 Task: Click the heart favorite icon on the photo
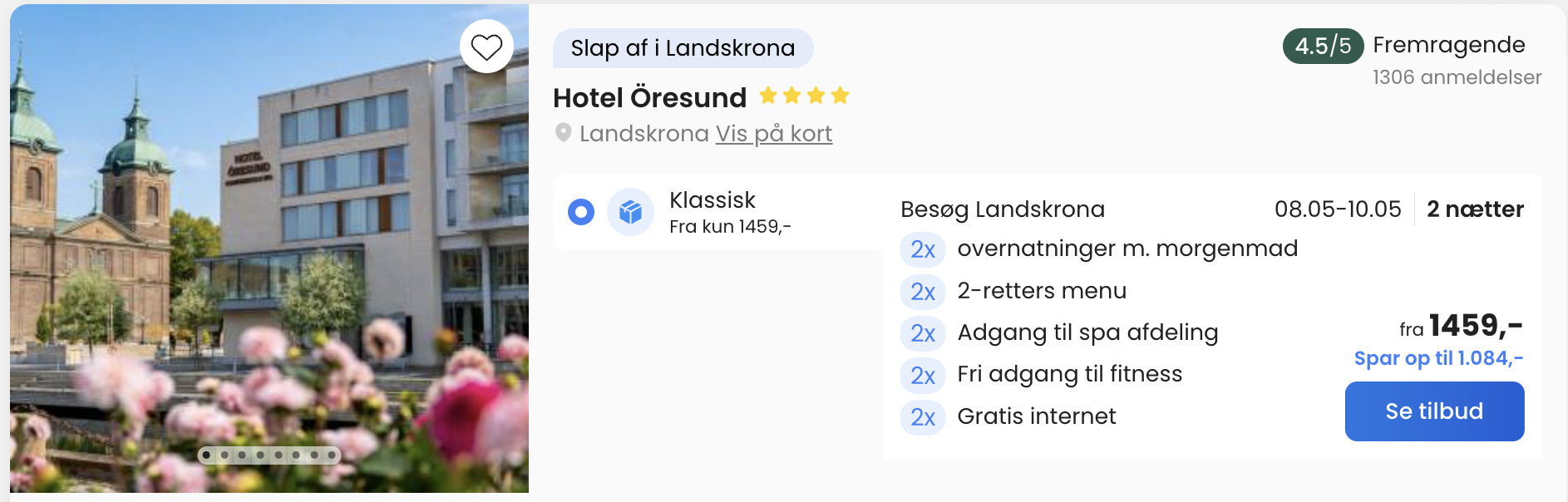[x=486, y=47]
